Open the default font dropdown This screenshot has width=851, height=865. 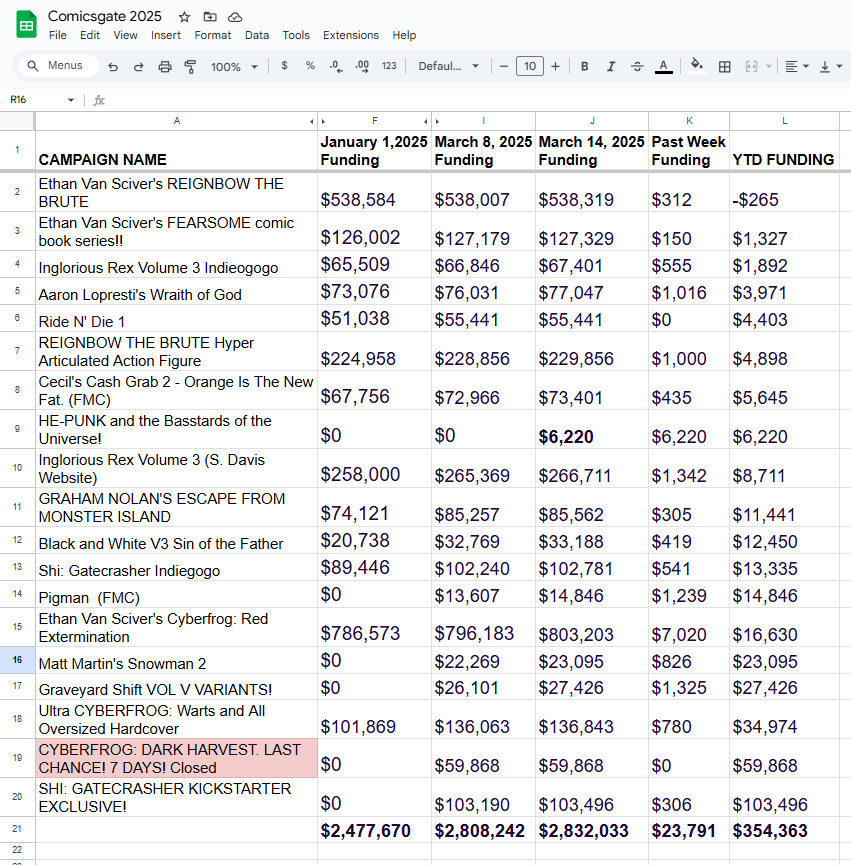click(x=448, y=66)
